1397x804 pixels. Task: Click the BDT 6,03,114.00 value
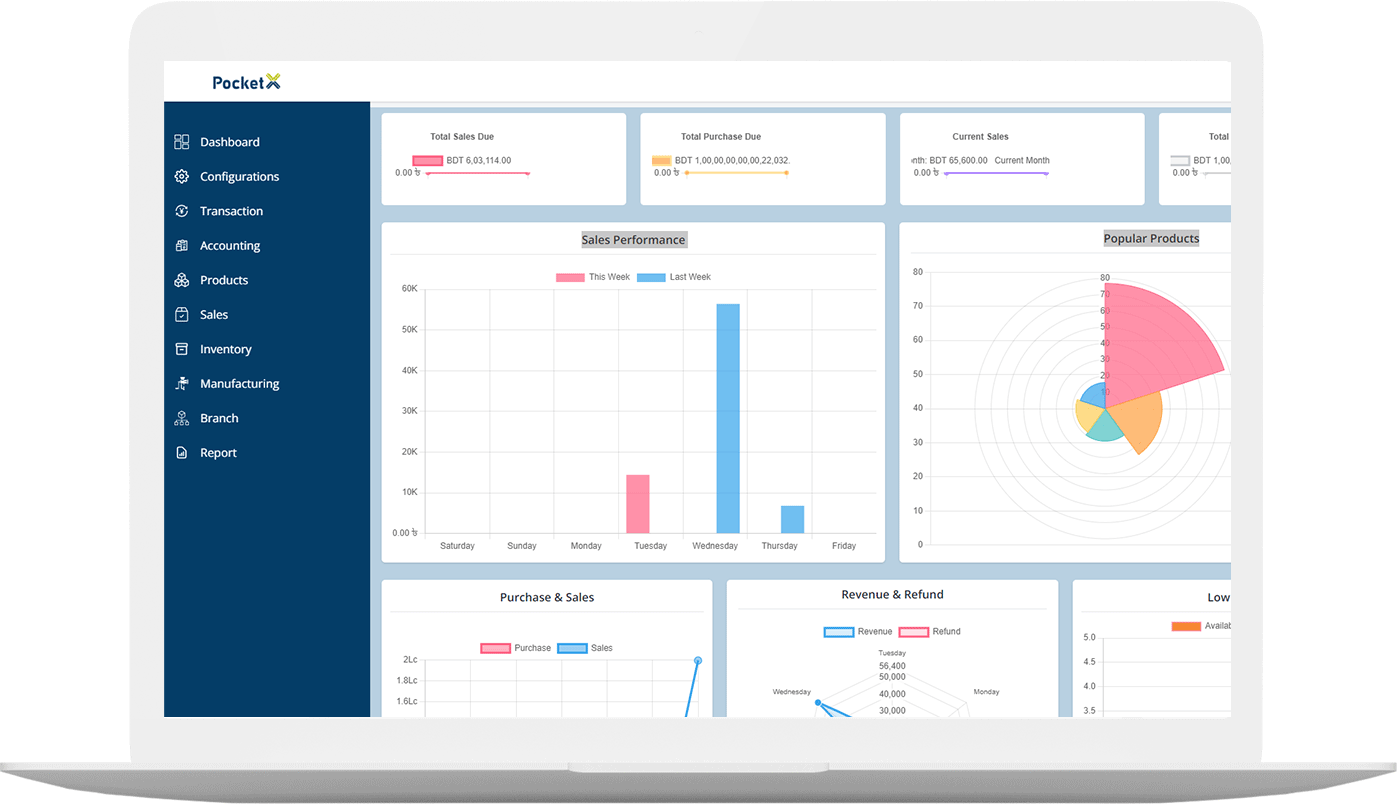pos(479,161)
